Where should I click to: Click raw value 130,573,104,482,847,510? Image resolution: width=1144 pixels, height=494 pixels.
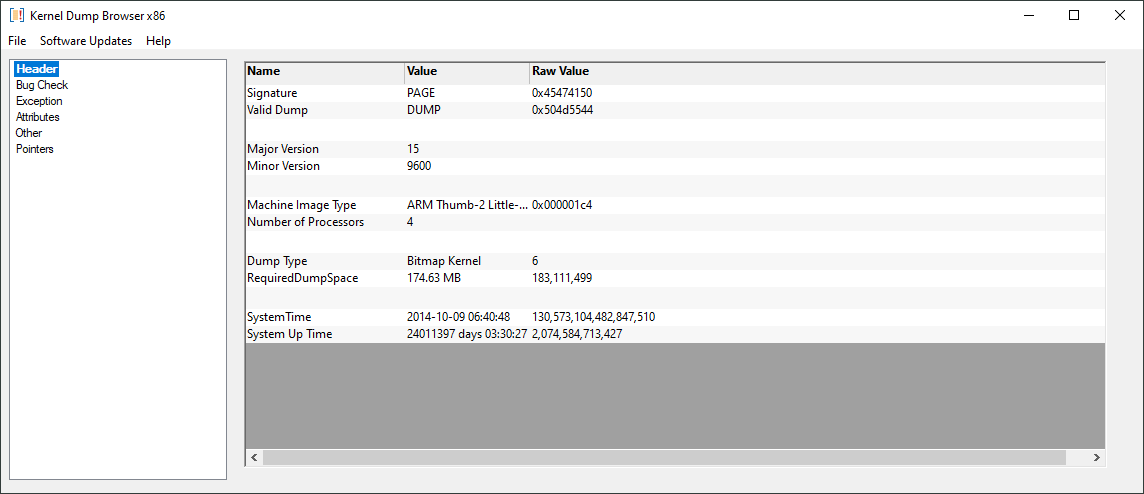[593, 317]
